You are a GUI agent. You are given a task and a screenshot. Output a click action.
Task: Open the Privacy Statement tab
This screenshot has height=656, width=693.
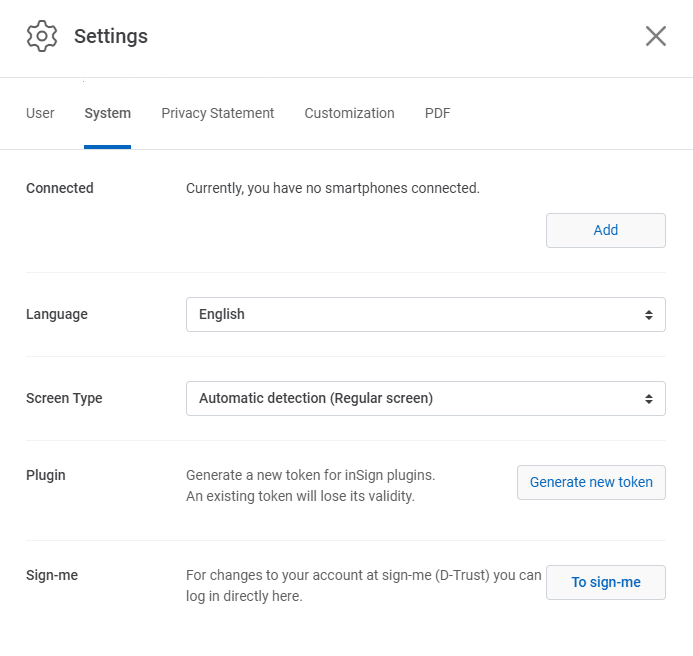(217, 113)
